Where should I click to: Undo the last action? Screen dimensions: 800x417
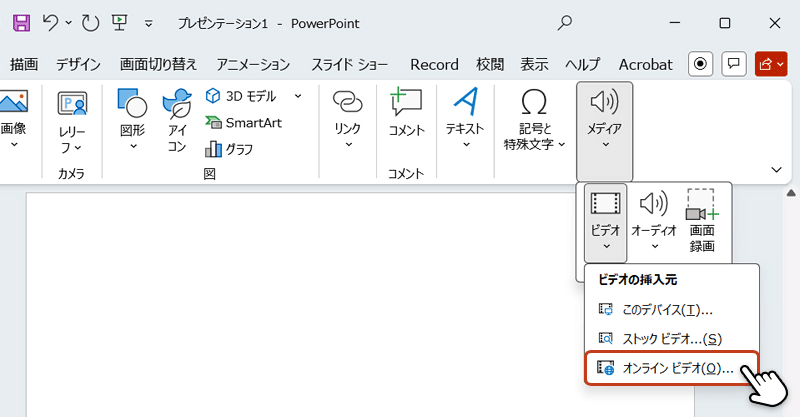51,23
